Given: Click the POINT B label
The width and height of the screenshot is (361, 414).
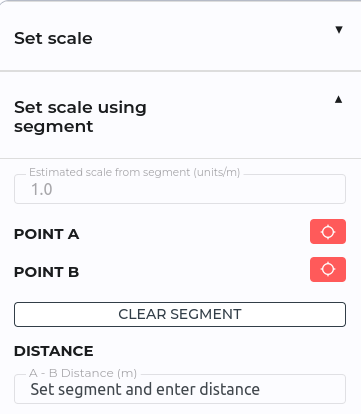Looking at the screenshot, I should point(46,272).
